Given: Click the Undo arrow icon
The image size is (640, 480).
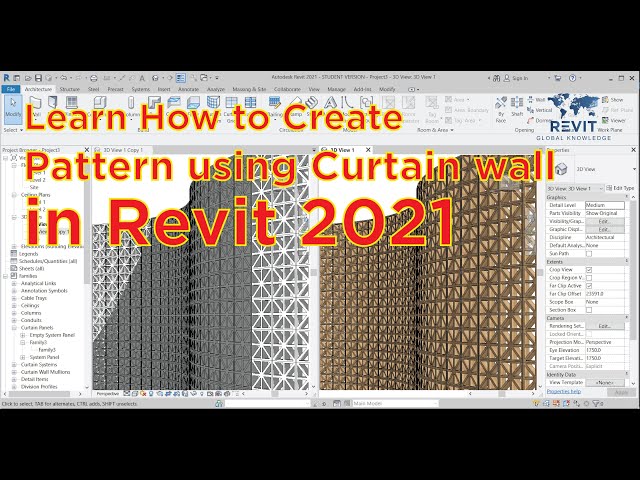Looking at the screenshot, I should click(x=64, y=78).
